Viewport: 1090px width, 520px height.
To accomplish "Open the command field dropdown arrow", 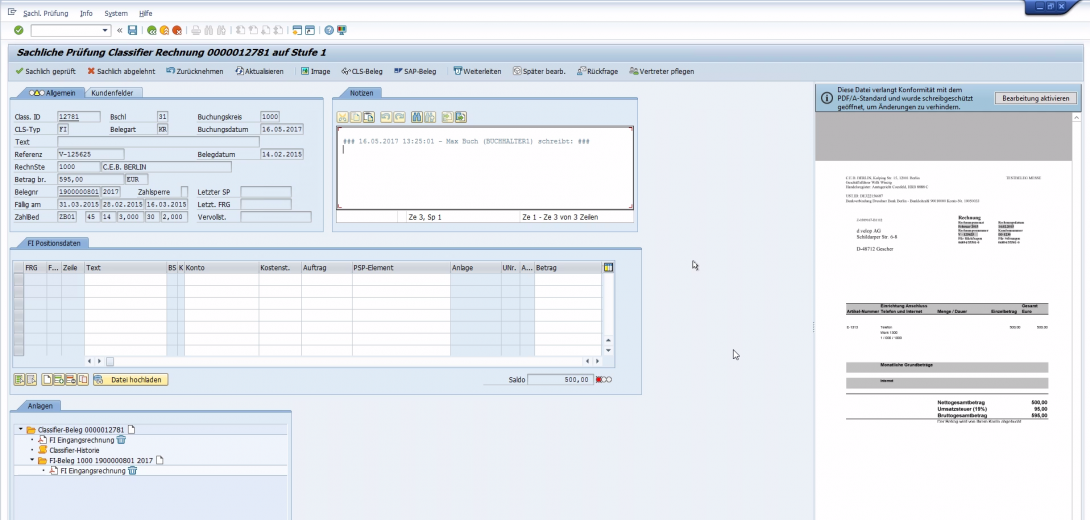I will pos(106,31).
